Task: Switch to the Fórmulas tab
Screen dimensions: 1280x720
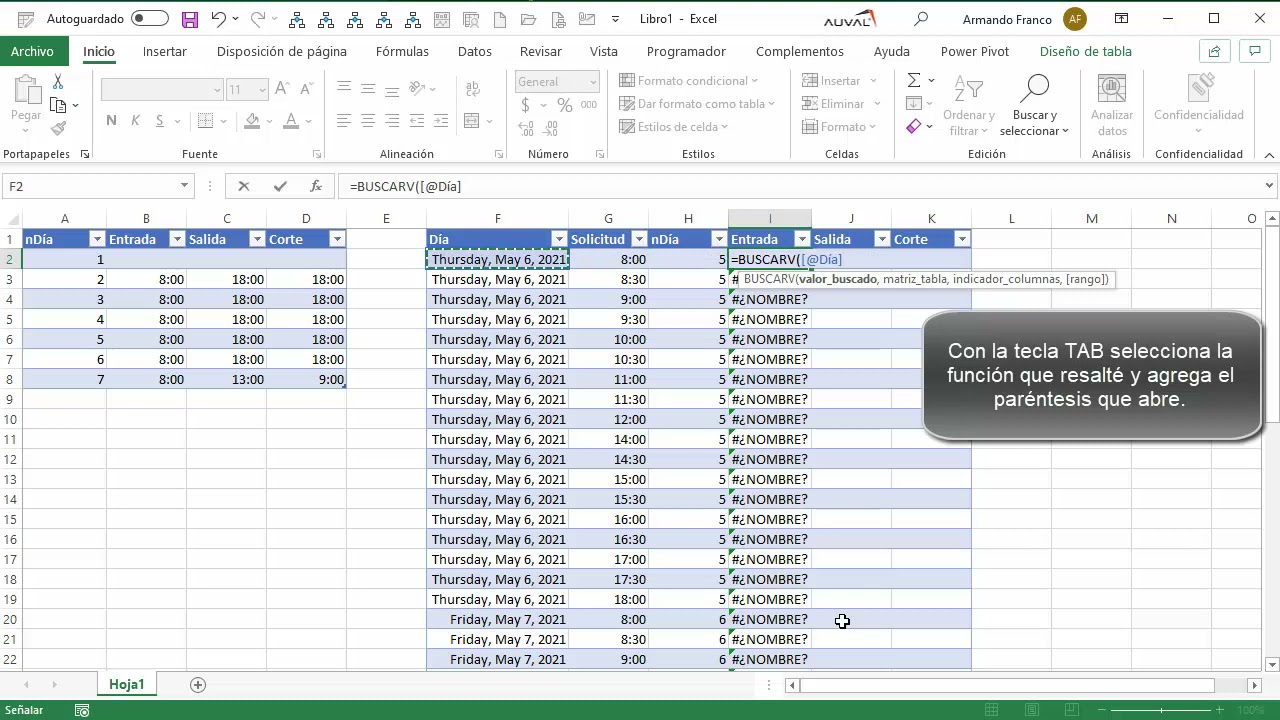Action: click(x=402, y=52)
